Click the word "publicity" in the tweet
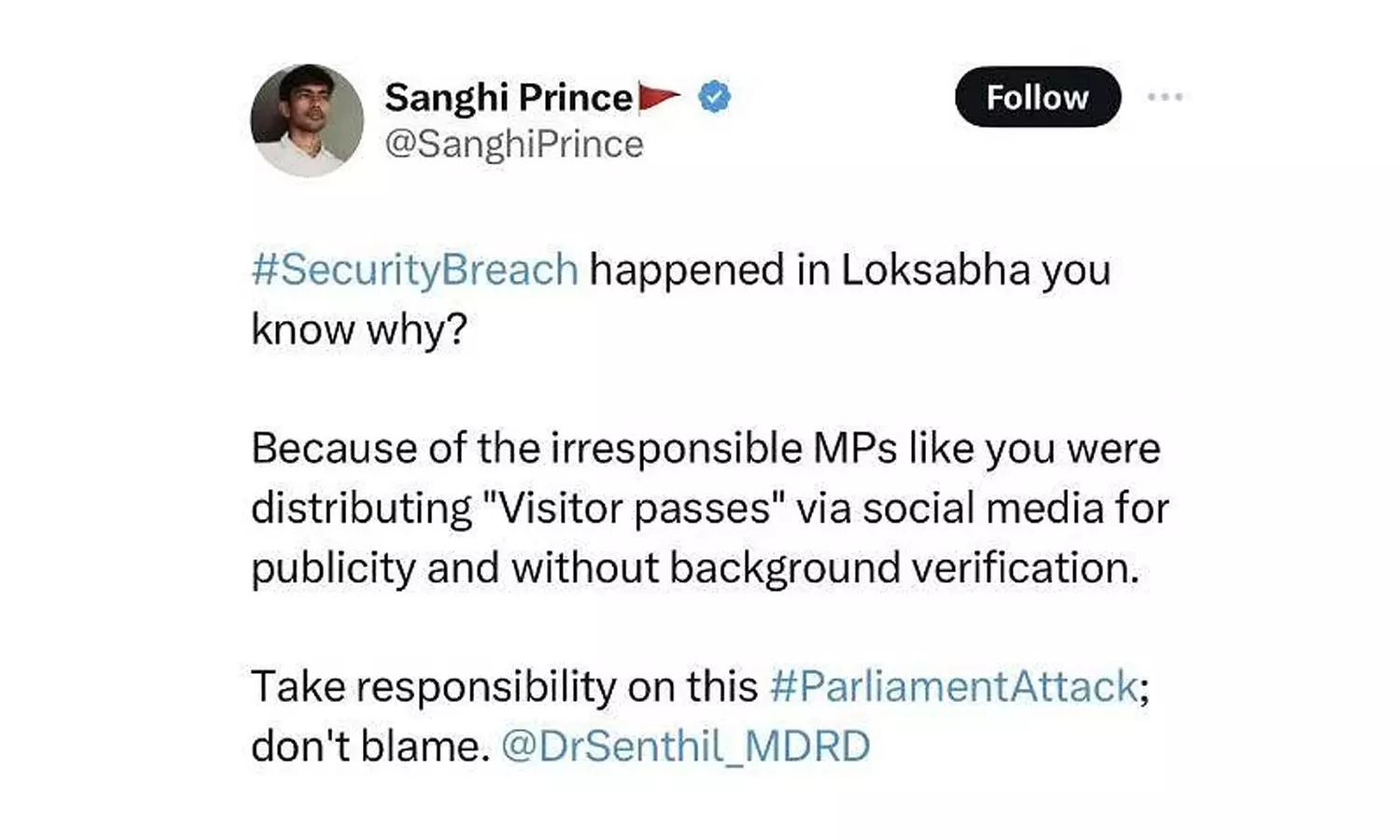Viewport: 1400px width, 840px height. pyautogui.click(x=333, y=568)
